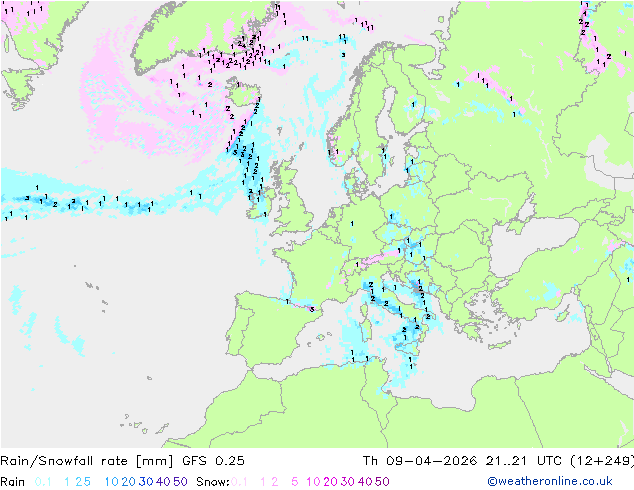Click the '21..21 UTC' time label

[524, 461]
